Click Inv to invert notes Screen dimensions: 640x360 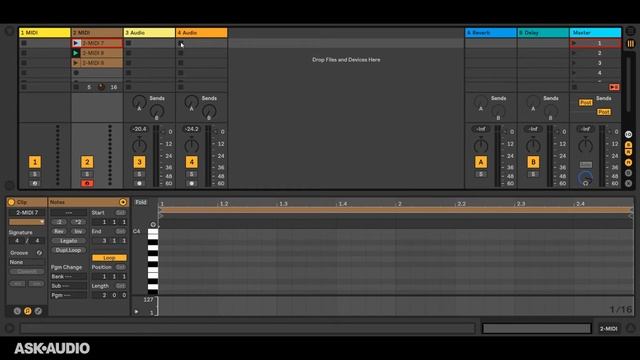pyautogui.click(x=78, y=231)
